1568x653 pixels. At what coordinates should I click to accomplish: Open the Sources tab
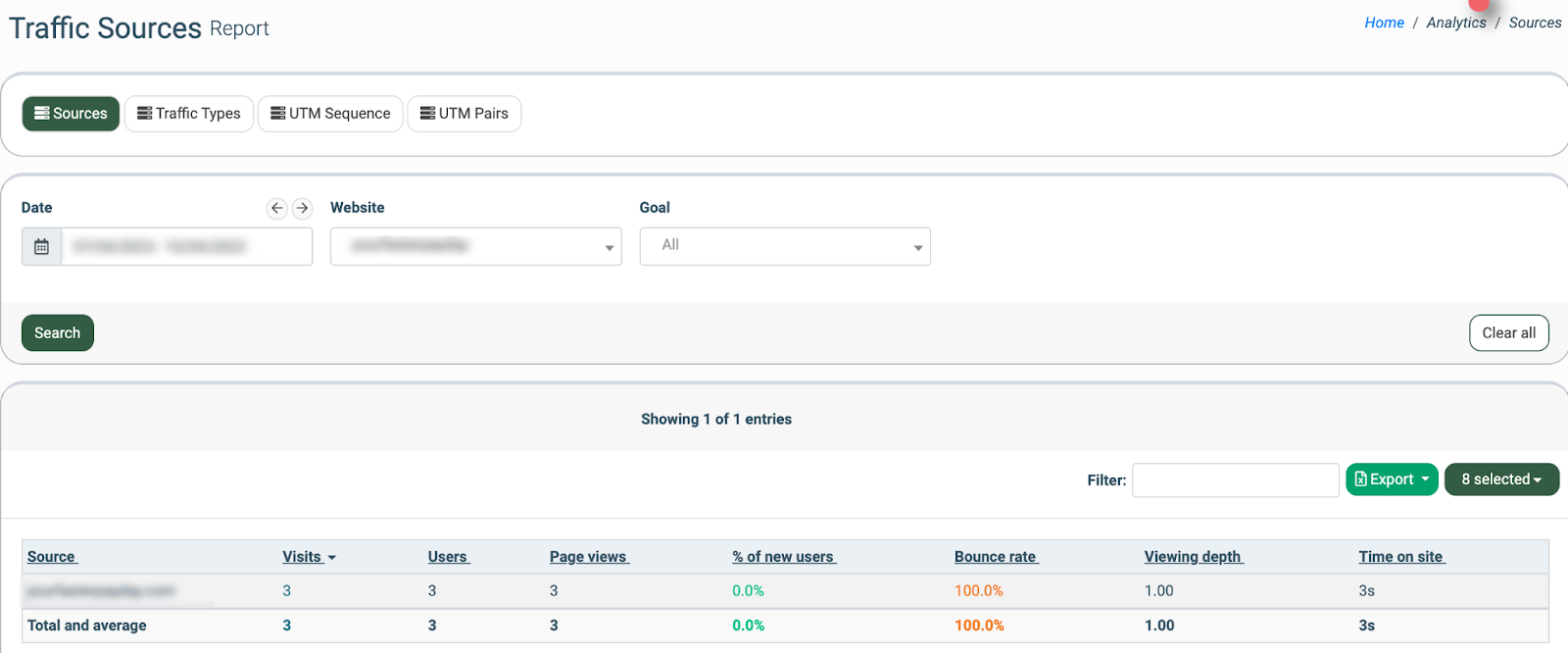[x=71, y=114]
